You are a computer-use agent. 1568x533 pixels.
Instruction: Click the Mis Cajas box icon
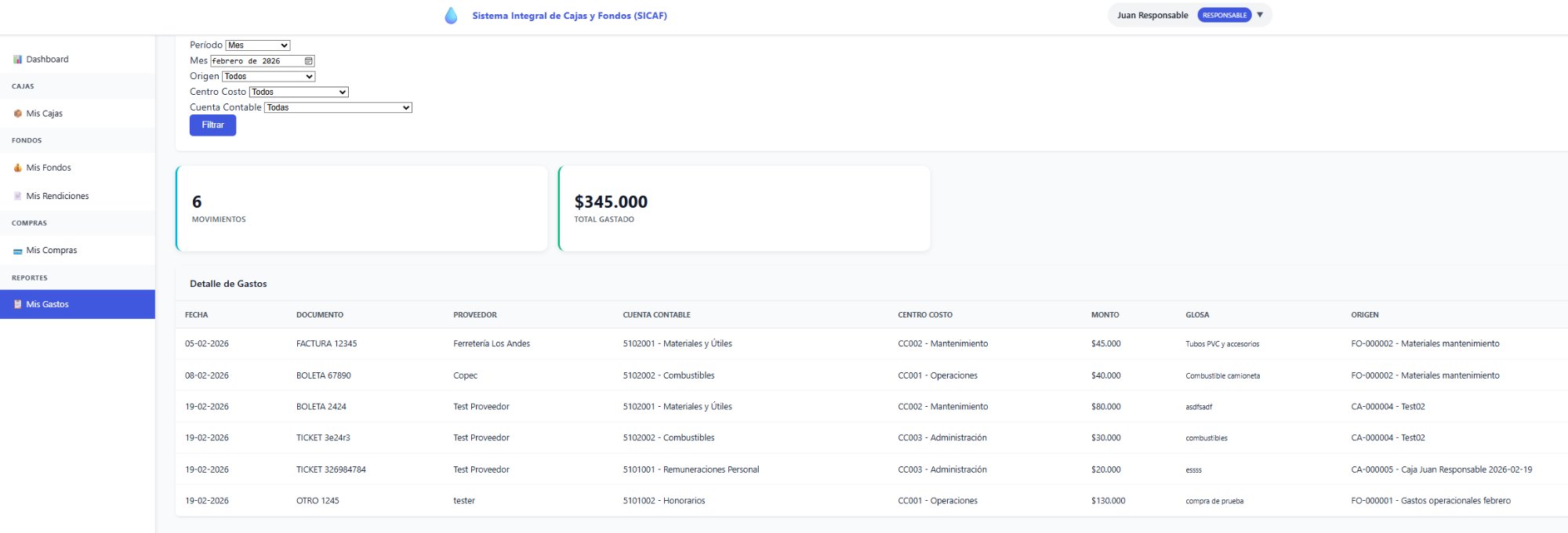tap(17, 114)
